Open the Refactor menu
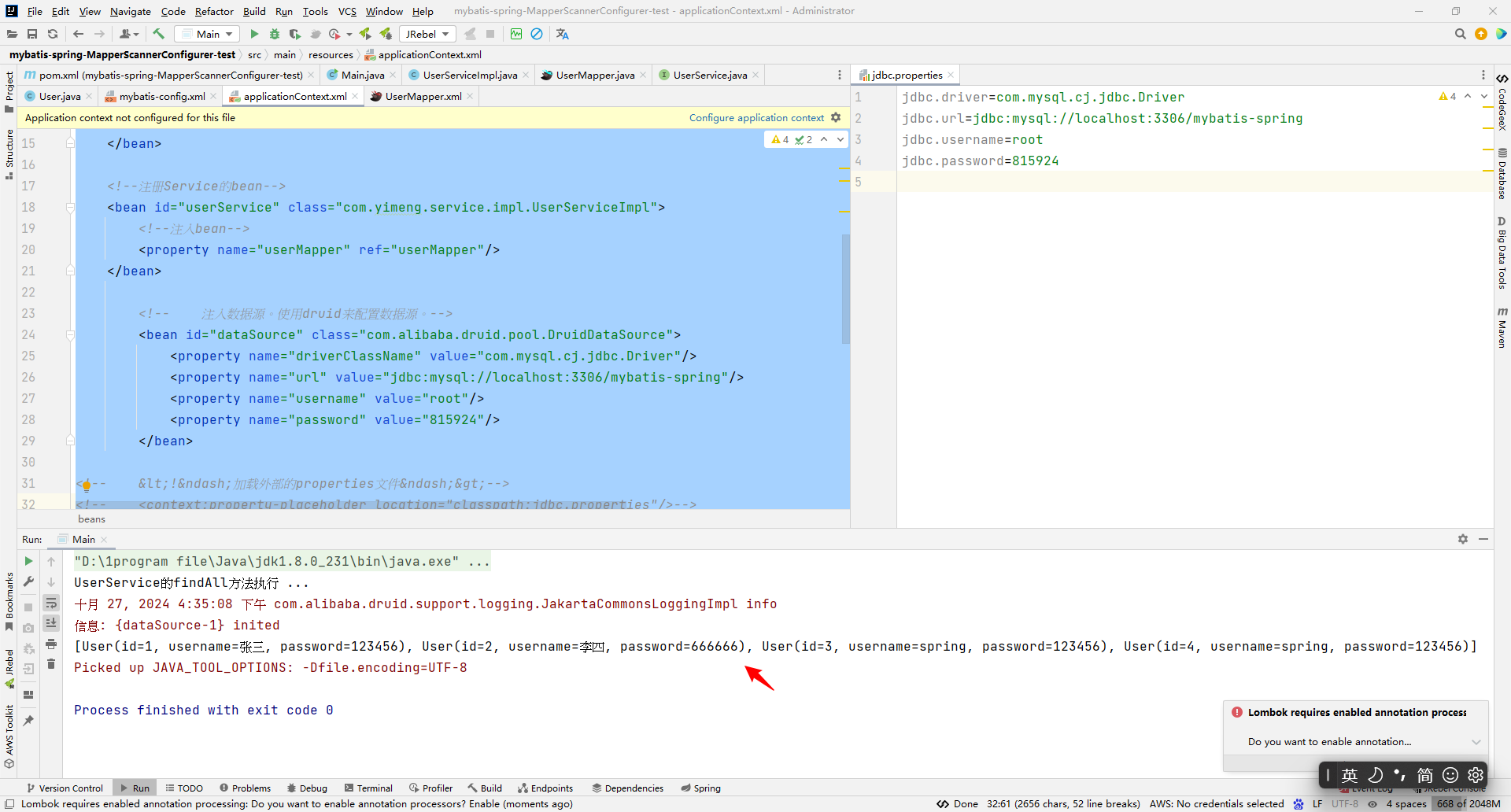Image resolution: width=1511 pixels, height=812 pixels. pyautogui.click(x=214, y=11)
